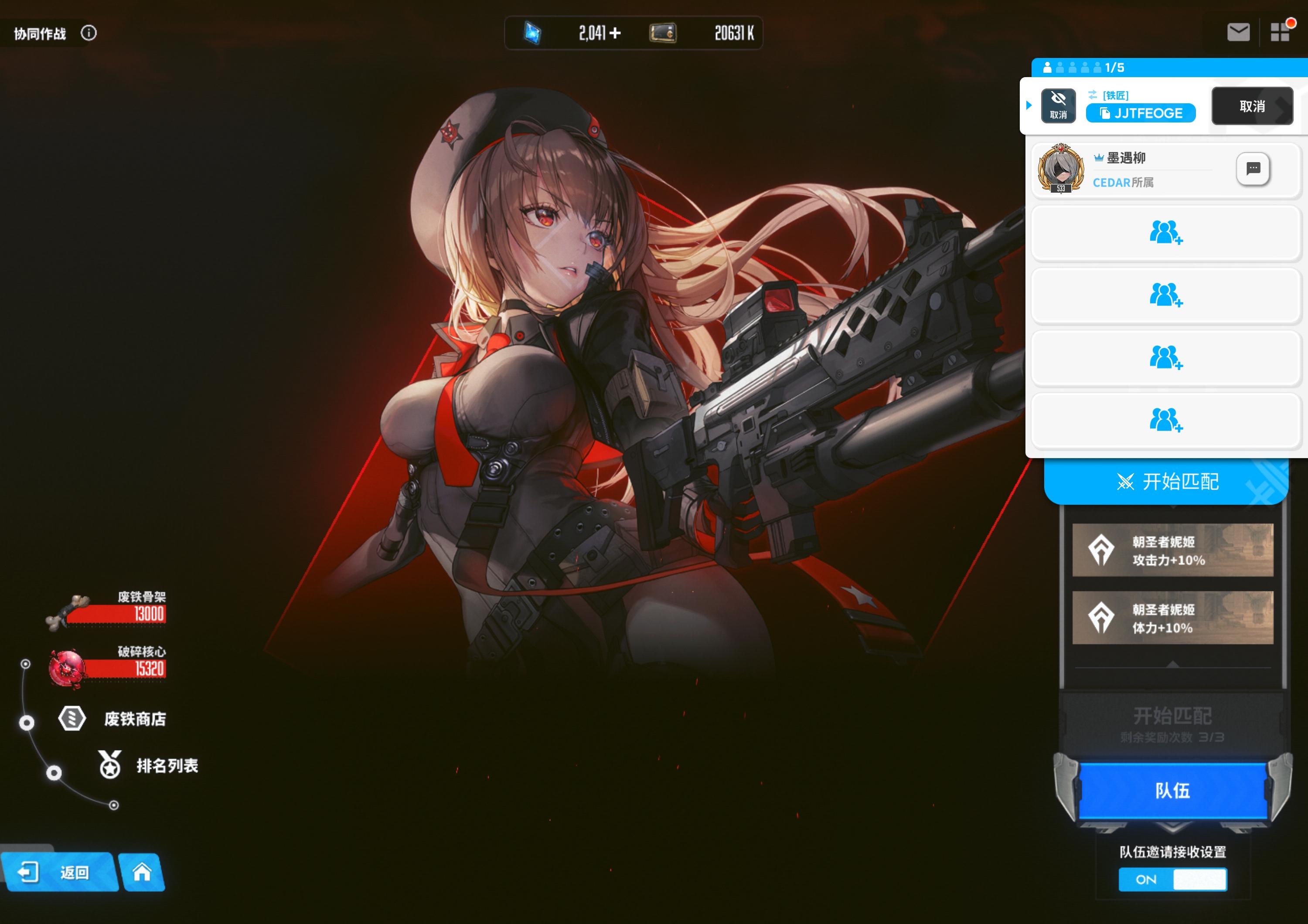Open 排名列表 ranking list
This screenshot has width=1308, height=924.
click(167, 766)
